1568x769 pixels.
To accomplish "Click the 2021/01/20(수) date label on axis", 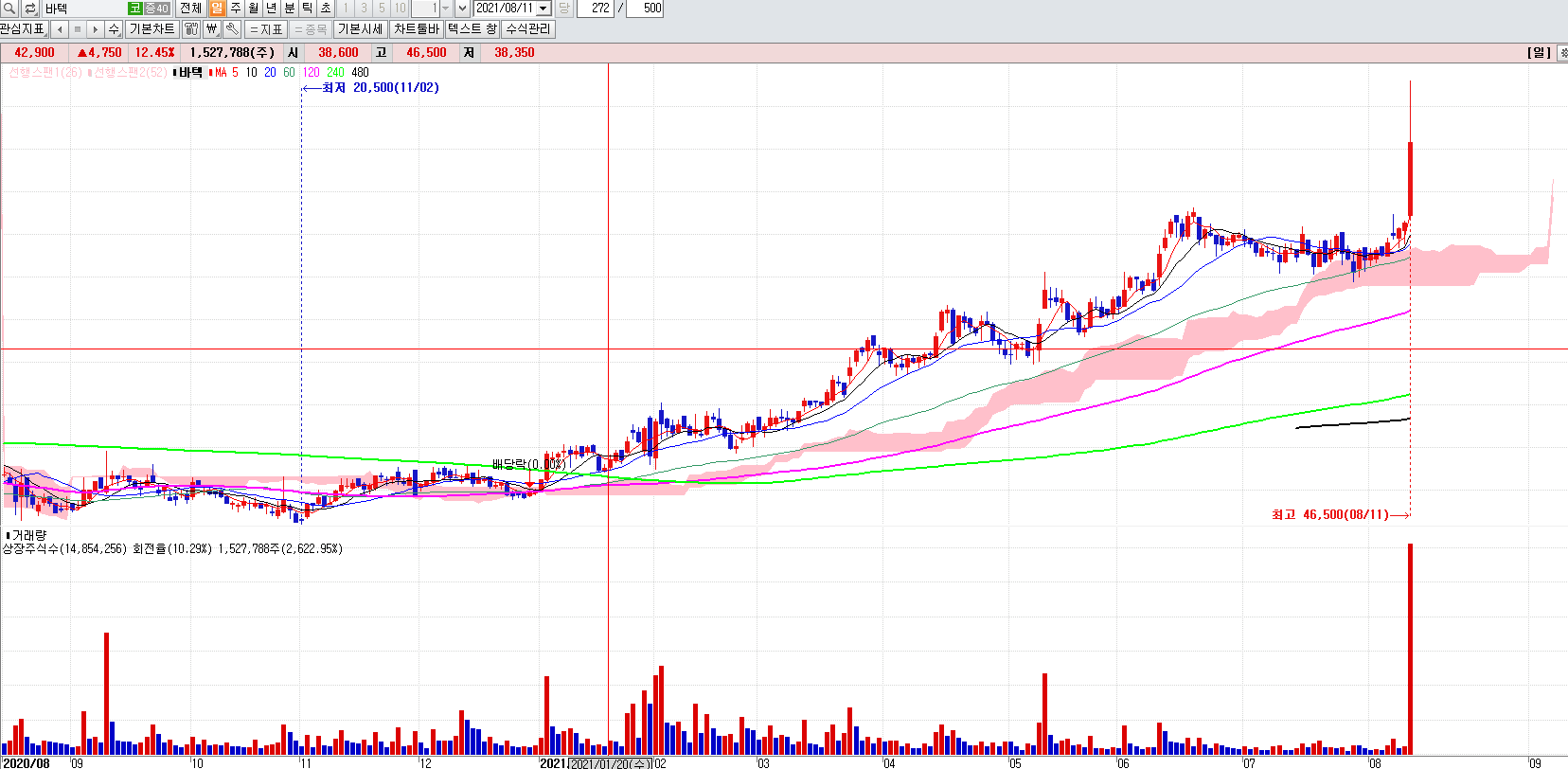I will [611, 763].
